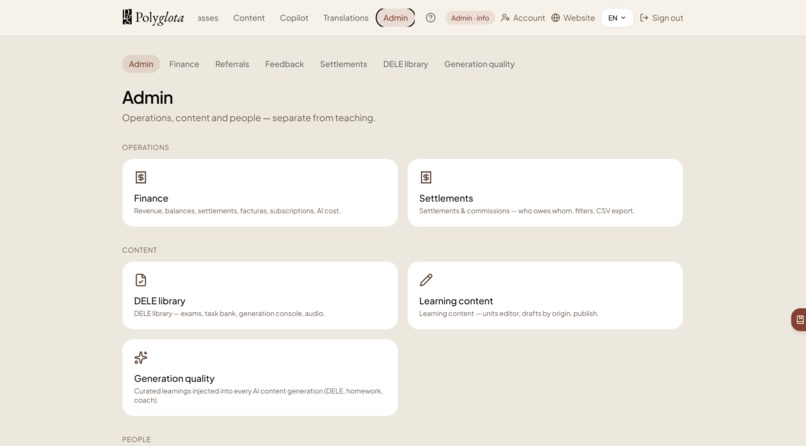The image size is (806, 446).
Task: Click the Settlements card dollar icon
Action: tap(426, 177)
